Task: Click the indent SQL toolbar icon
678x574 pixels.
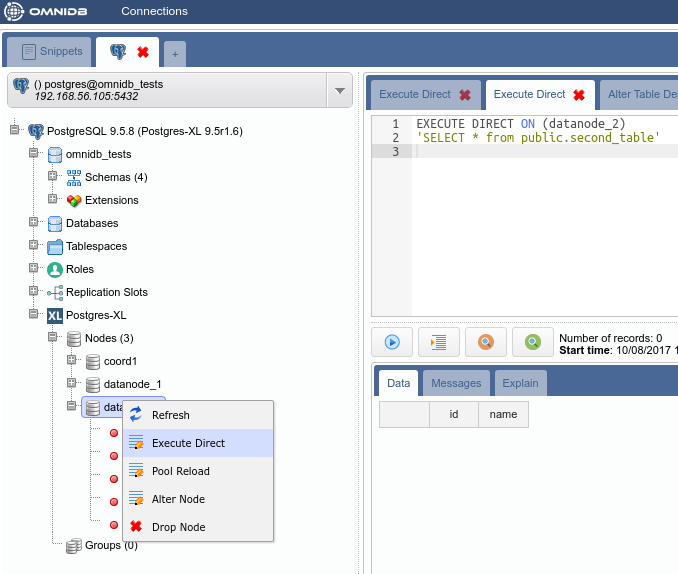Action: 439,342
